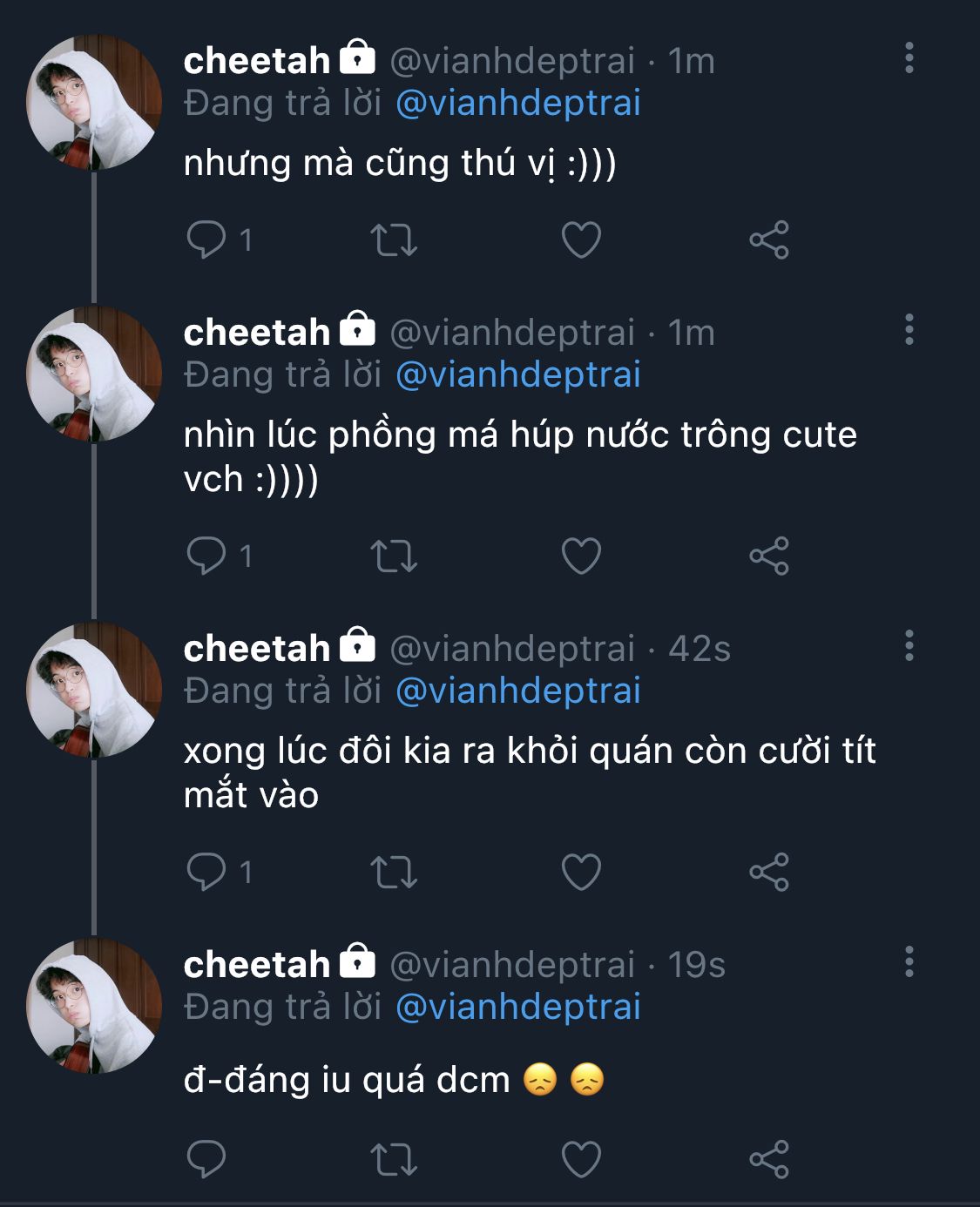Open more options on the 19s tweet

coord(909,962)
